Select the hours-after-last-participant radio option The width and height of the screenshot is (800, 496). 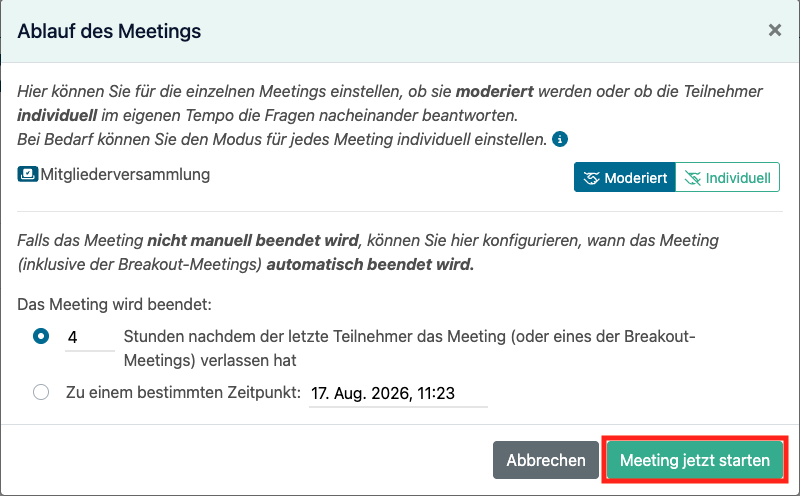[41, 336]
